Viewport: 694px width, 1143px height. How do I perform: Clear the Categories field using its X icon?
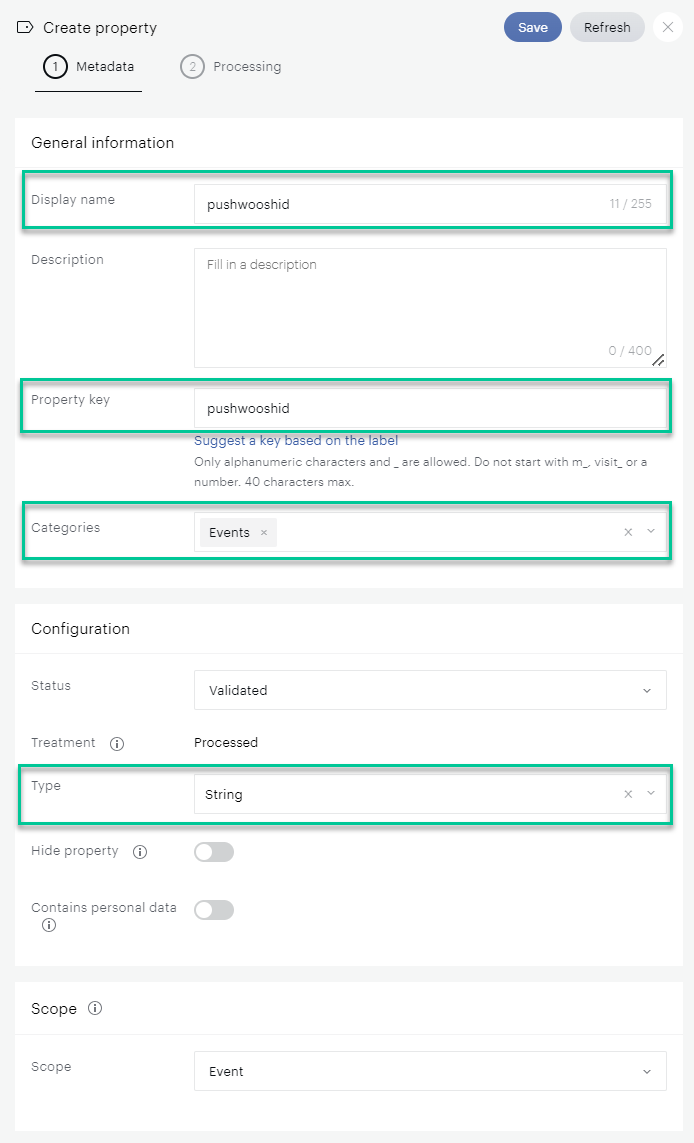(627, 531)
